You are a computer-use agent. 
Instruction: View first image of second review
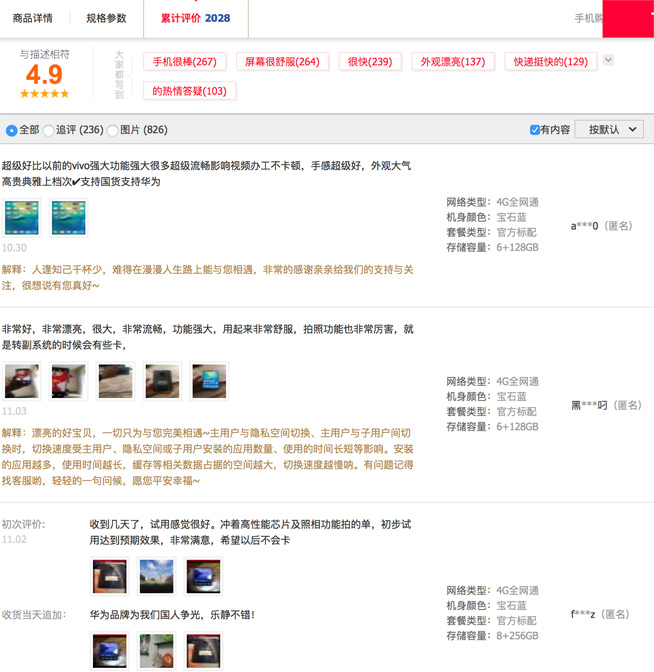pyautogui.click(x=21, y=381)
